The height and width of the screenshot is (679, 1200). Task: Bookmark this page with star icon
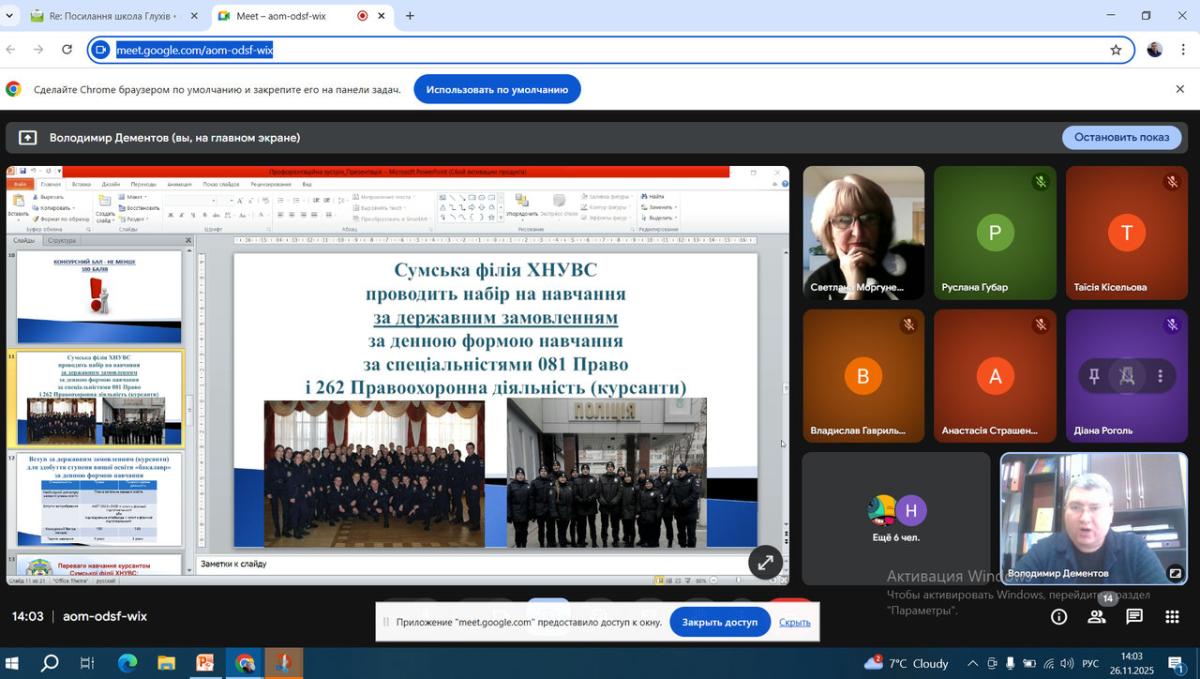(1116, 50)
